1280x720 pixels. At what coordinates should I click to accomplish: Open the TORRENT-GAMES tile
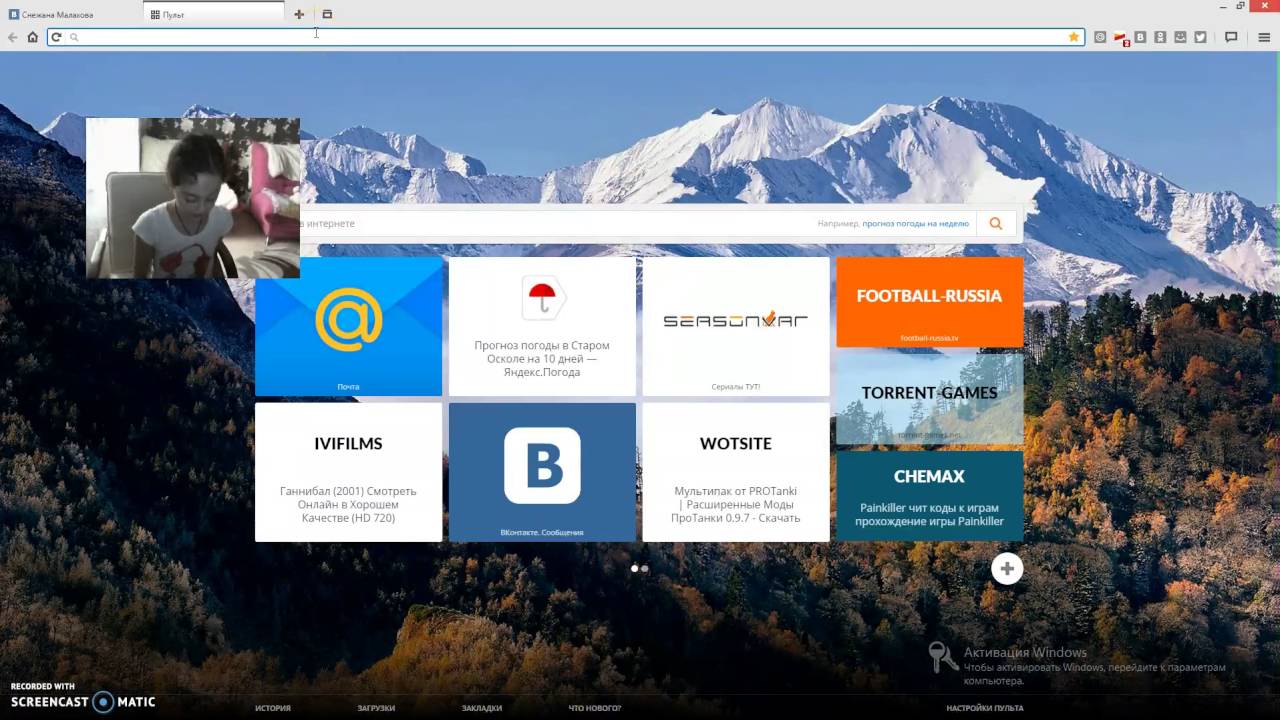[x=929, y=398]
